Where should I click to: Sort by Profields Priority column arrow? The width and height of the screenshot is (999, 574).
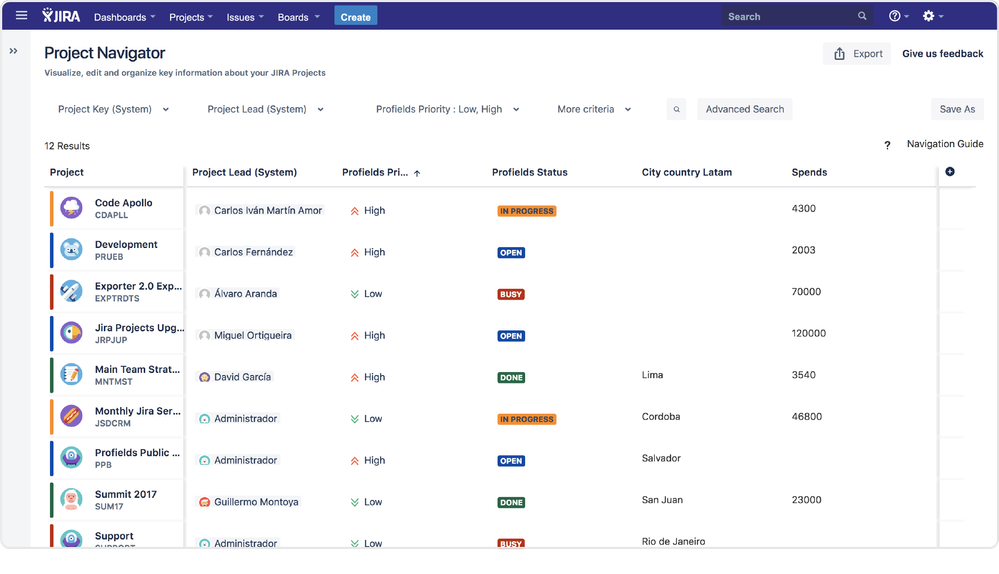coord(417,173)
